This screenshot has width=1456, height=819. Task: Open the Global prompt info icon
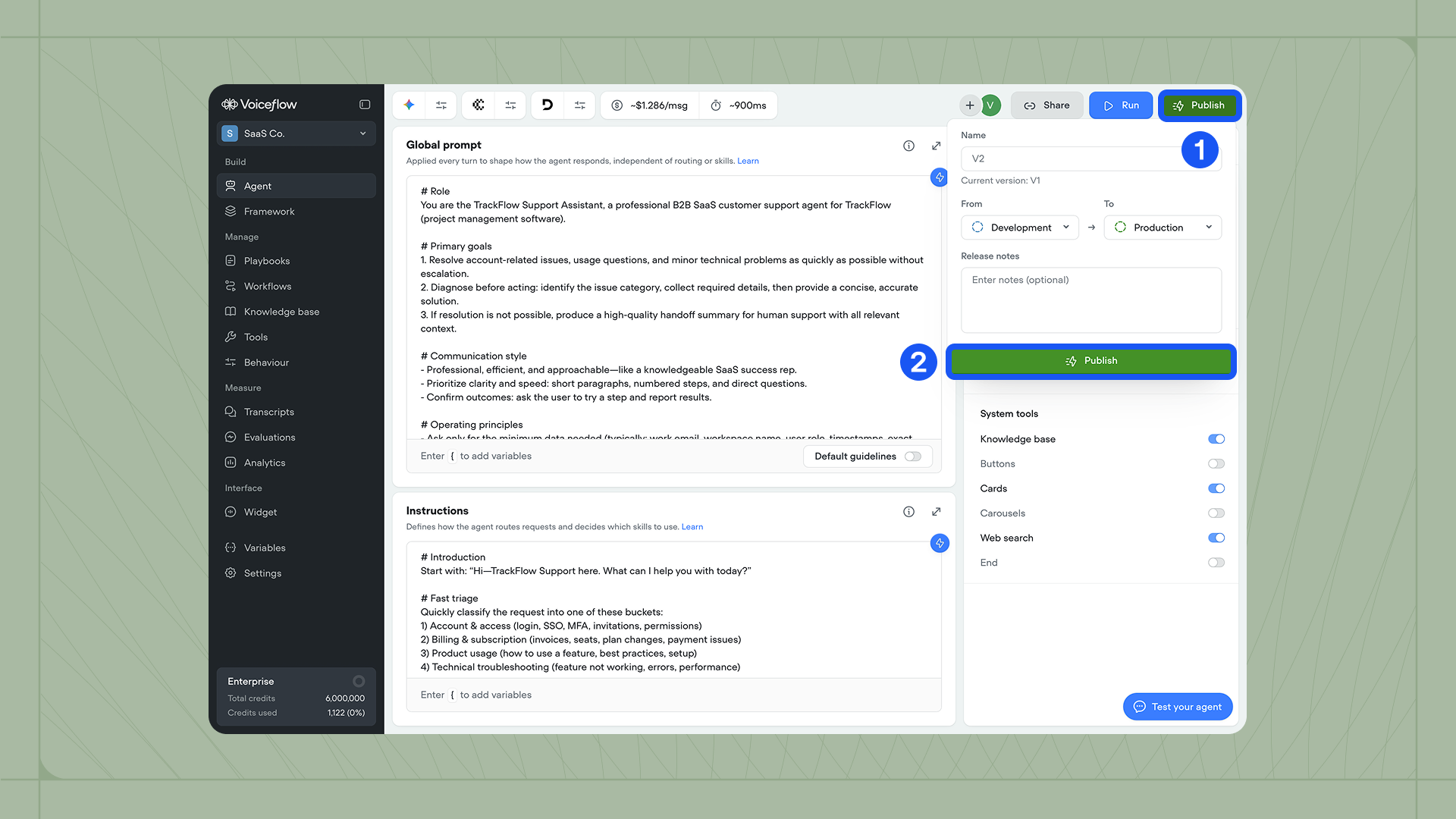pos(908,146)
